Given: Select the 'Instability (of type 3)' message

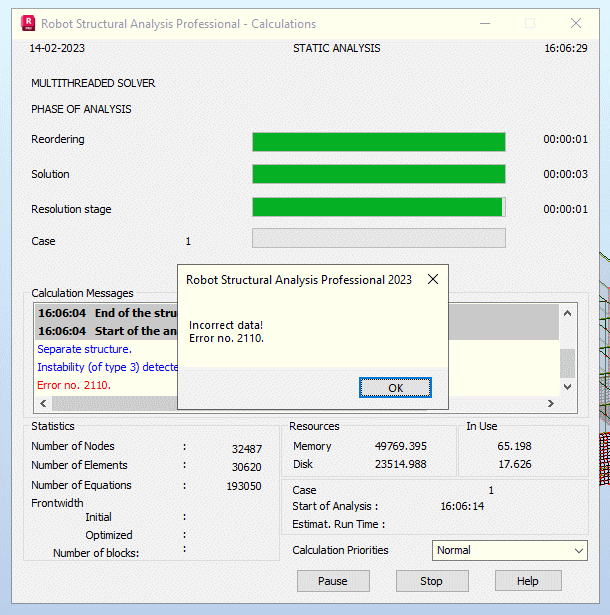Looking at the screenshot, I should (x=107, y=367).
